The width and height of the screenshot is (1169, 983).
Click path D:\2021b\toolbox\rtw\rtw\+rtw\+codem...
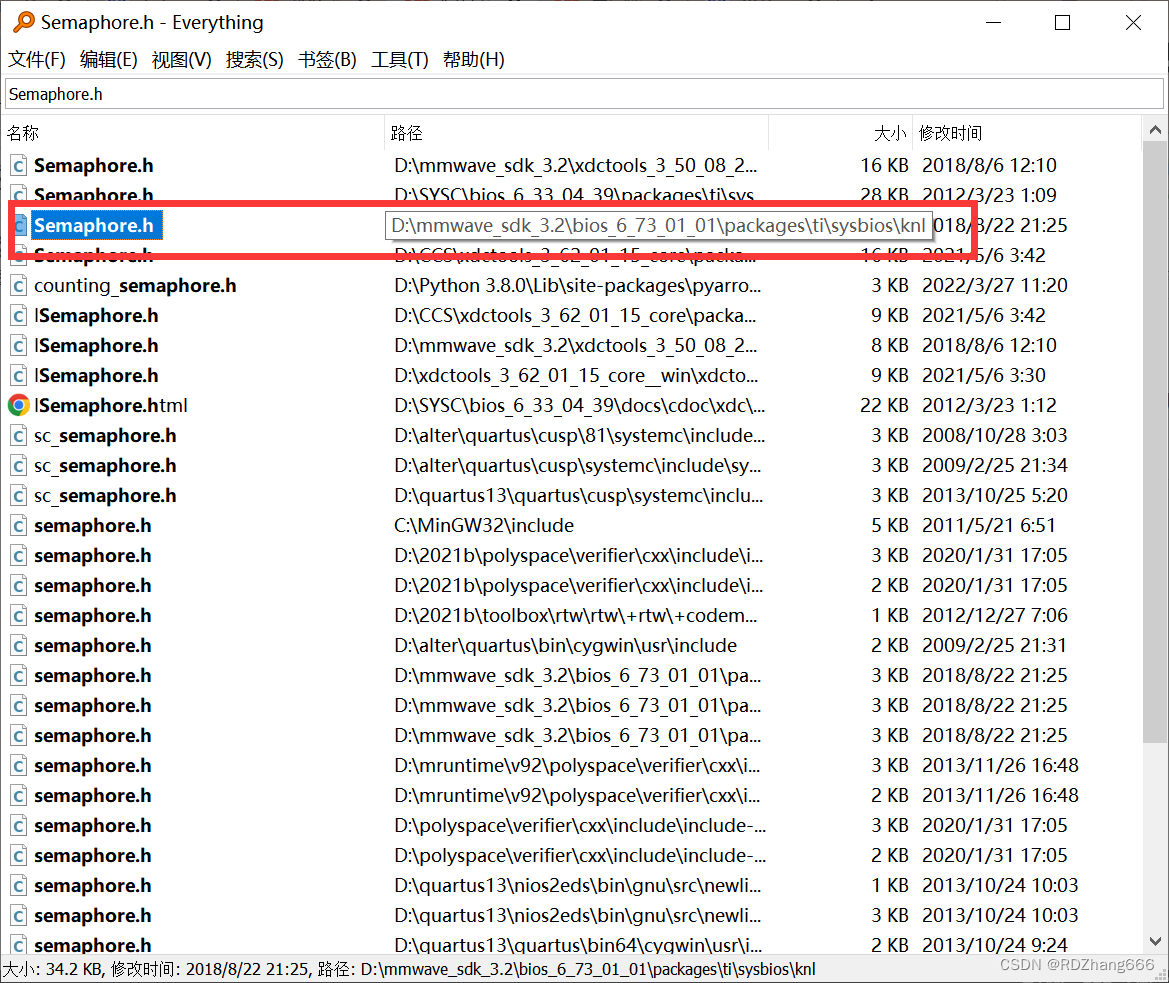coord(576,616)
